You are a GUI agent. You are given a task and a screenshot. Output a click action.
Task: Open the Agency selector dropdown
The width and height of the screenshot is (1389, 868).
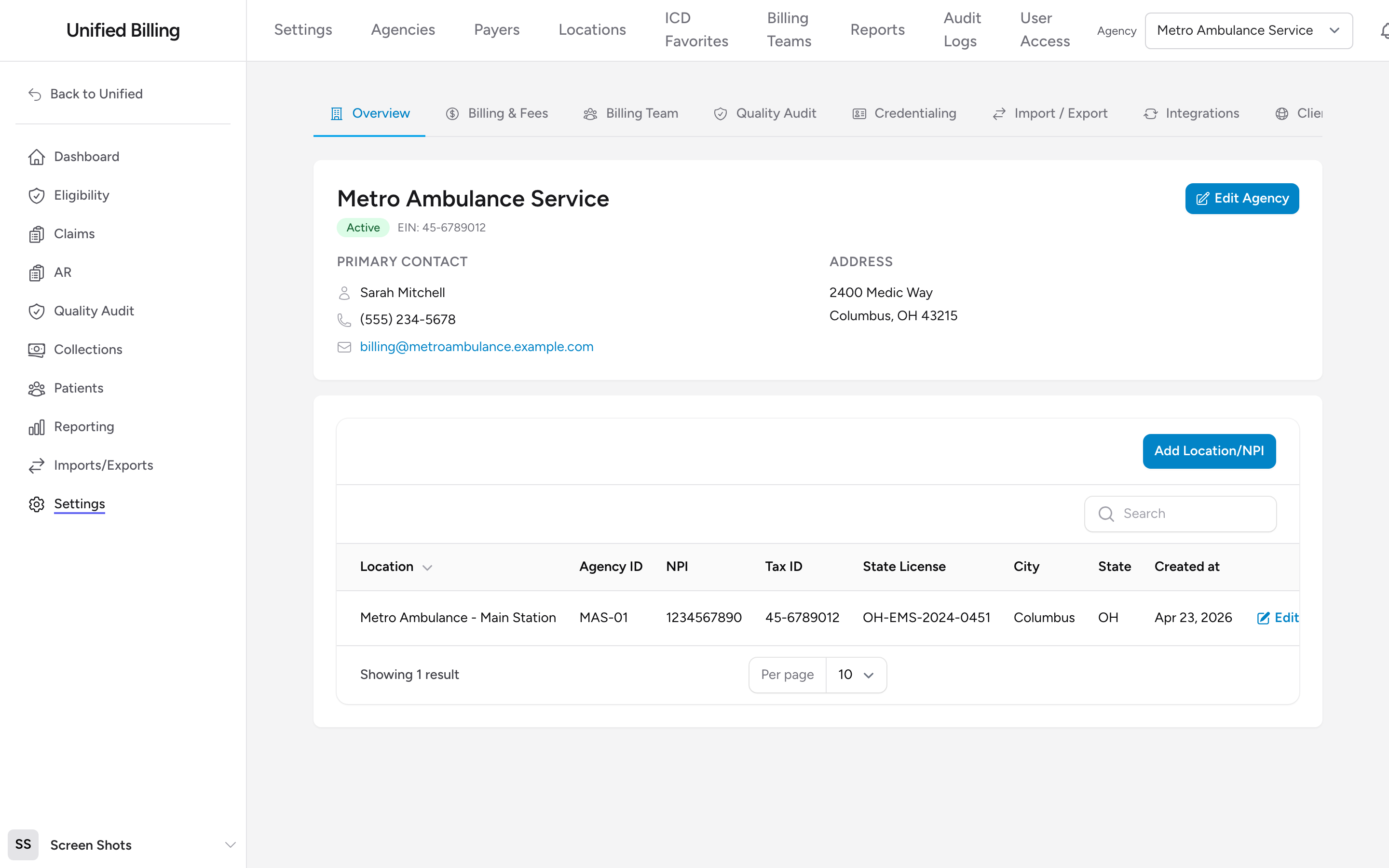point(1248,30)
